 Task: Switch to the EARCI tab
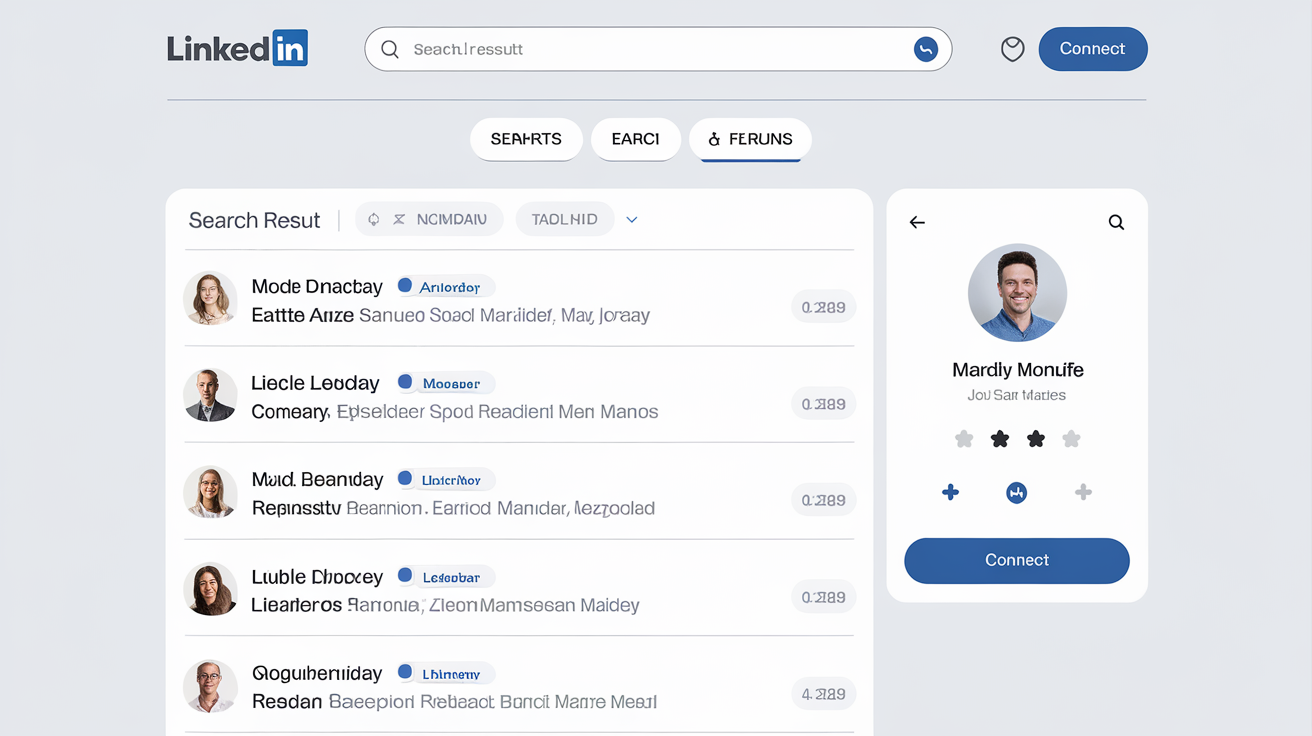click(x=636, y=139)
